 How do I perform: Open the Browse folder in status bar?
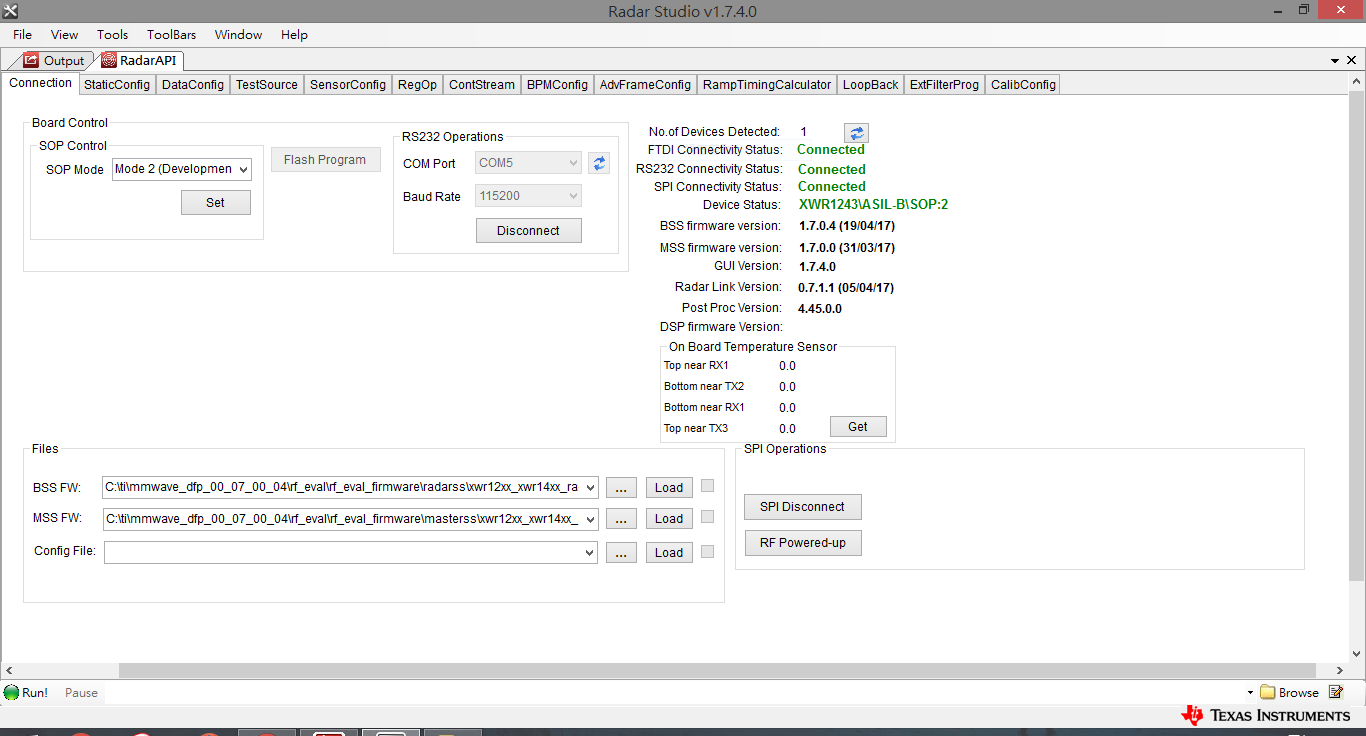pyautogui.click(x=1289, y=692)
